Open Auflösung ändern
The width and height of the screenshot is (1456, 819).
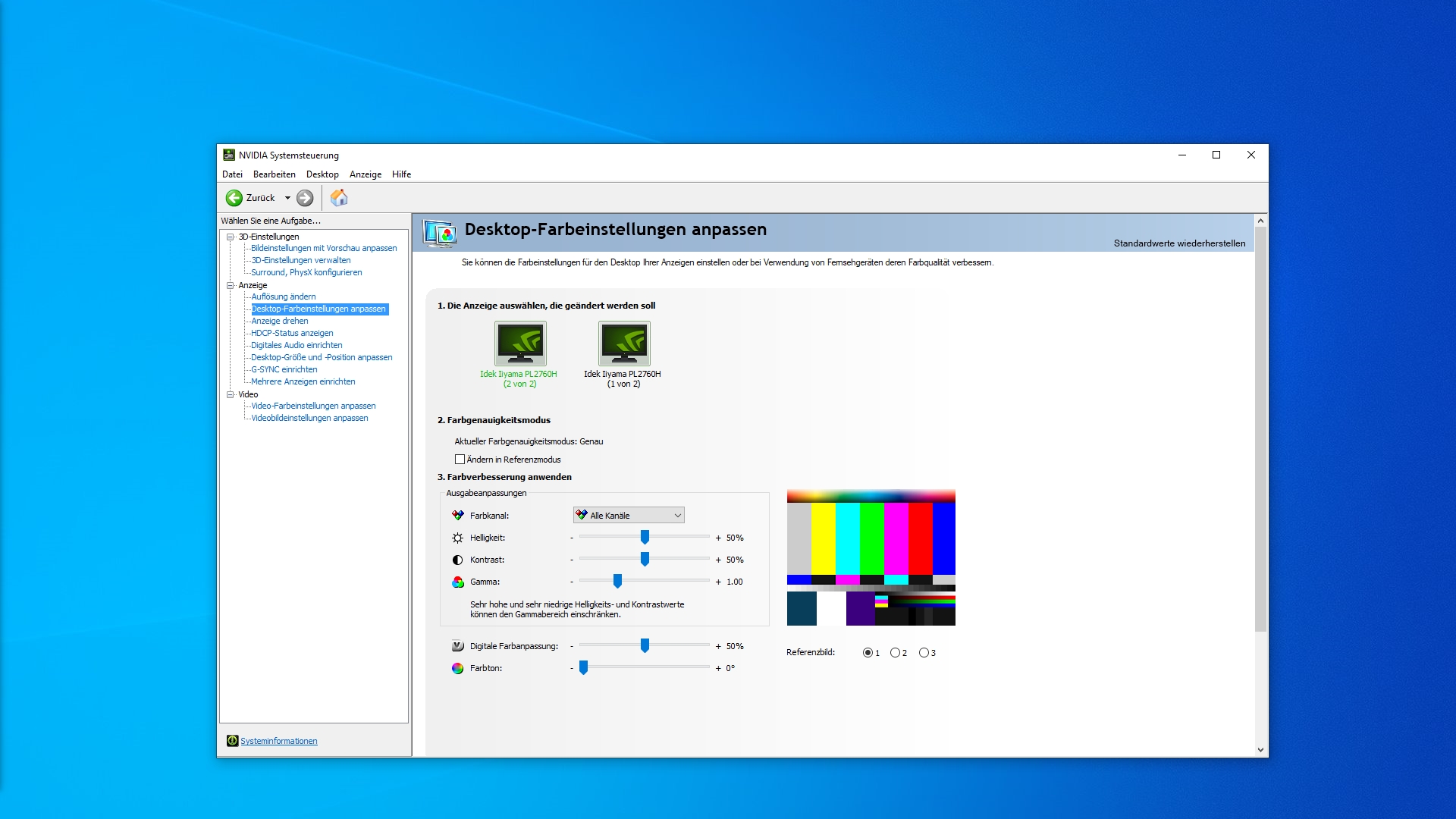click(x=284, y=297)
